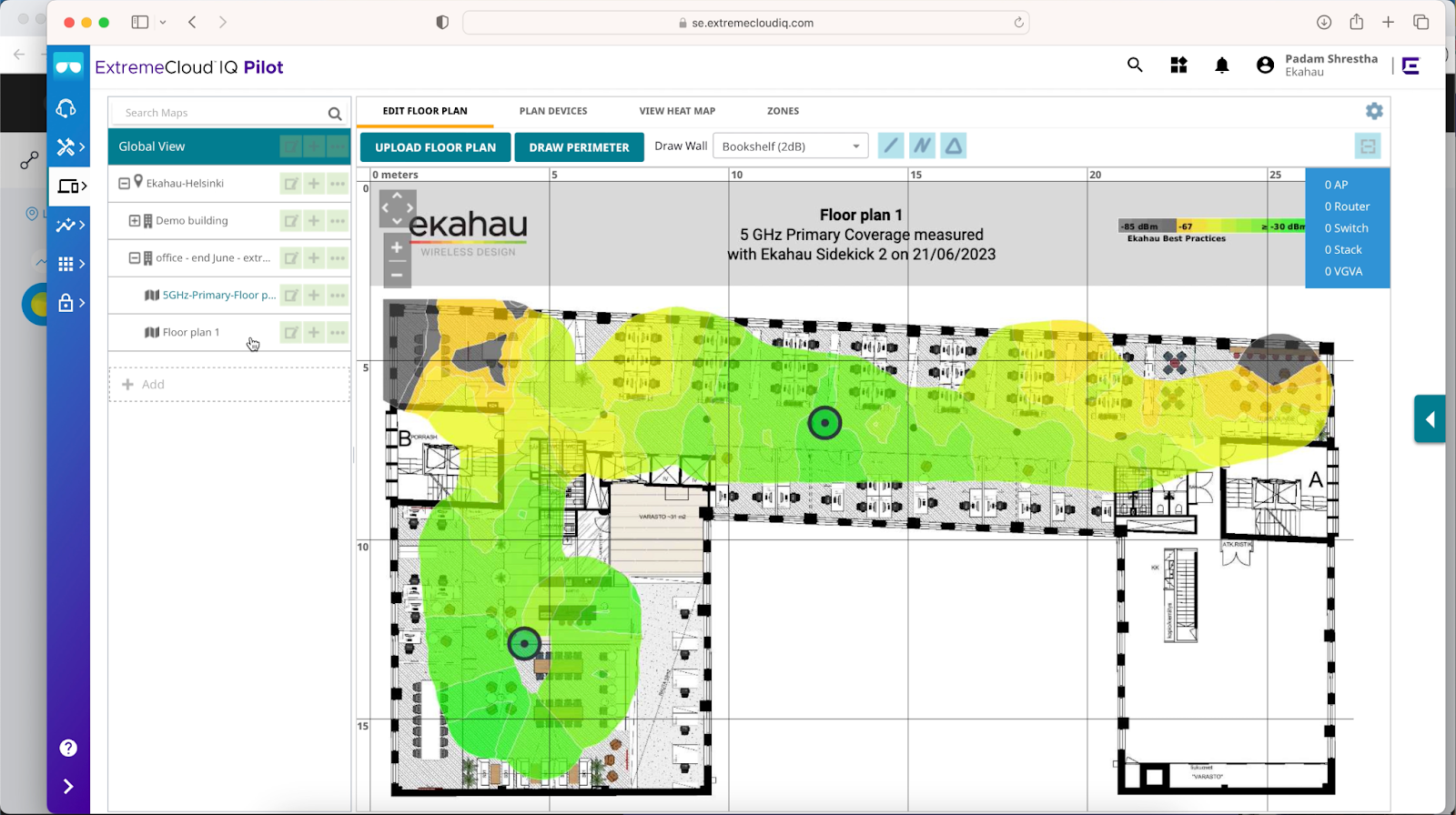Click the edit icon for Demo building

pos(290,221)
